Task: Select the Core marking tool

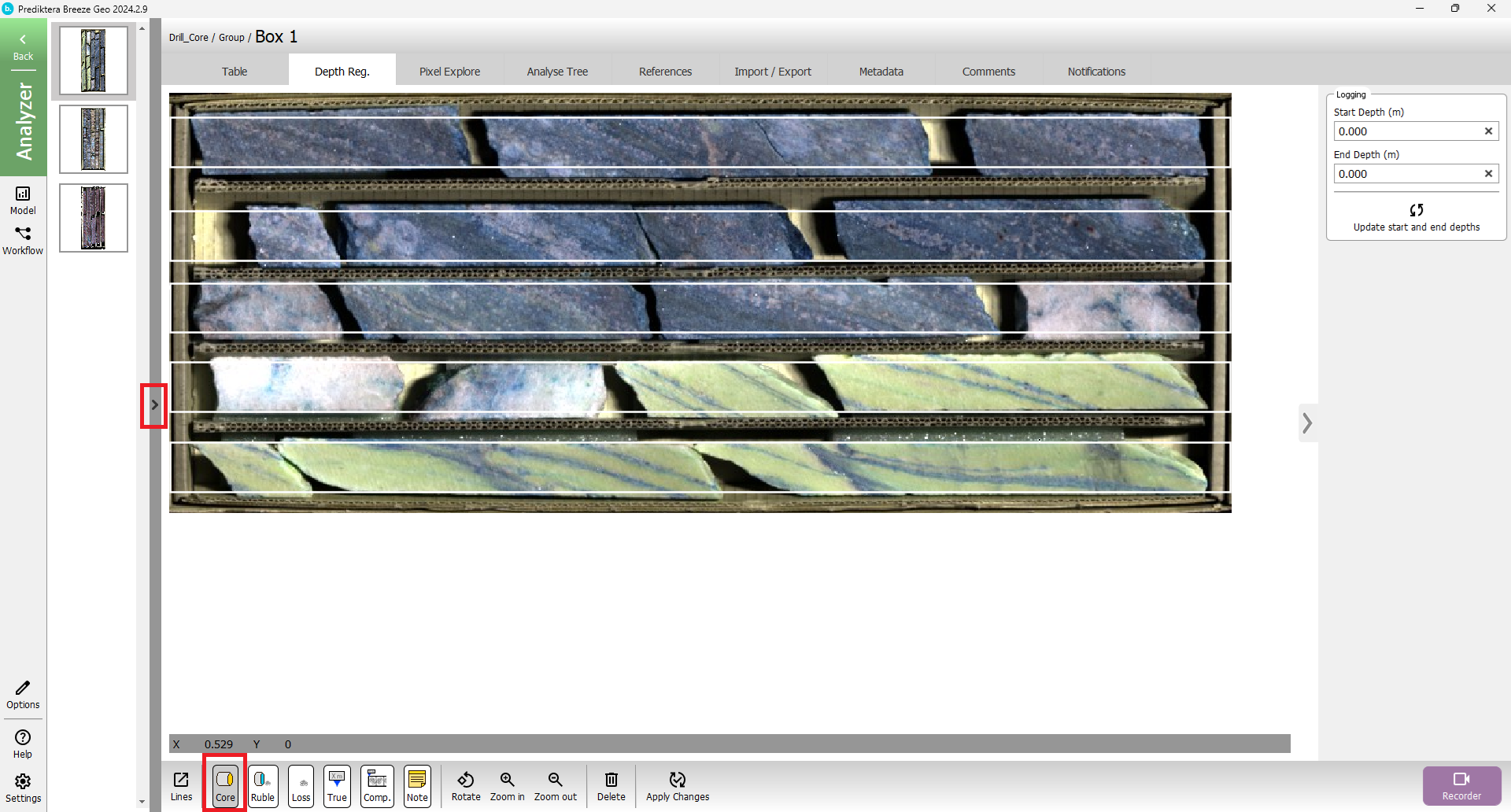Action: click(224, 785)
